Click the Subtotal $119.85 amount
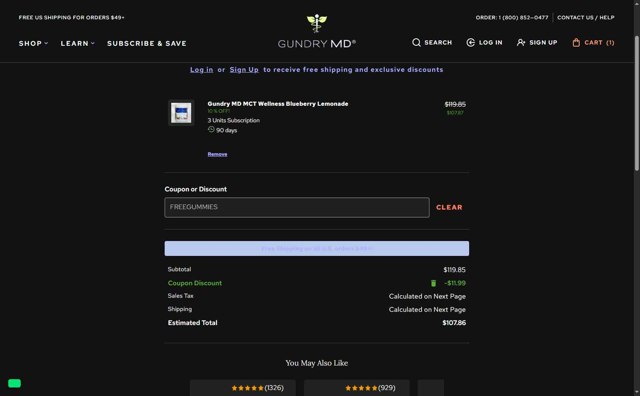Viewport: 640px width, 396px height. tap(454, 269)
